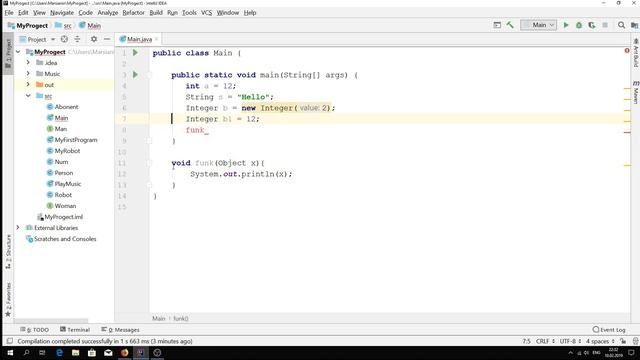The height and width of the screenshot is (360, 640).
Task: Open the File menu
Action: click(9, 13)
